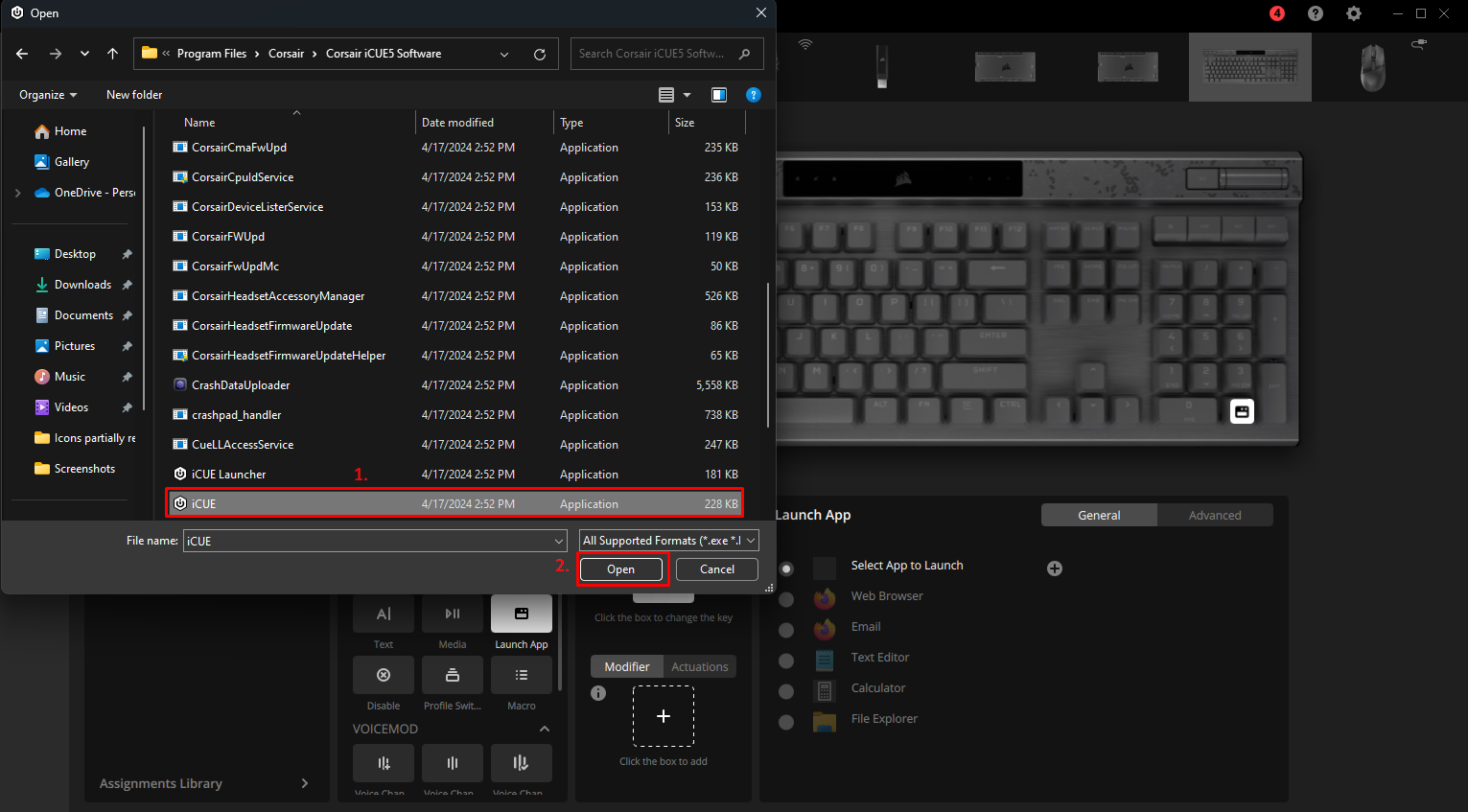Open iCUE notifications with red badge
1468x812 pixels.
tap(1276, 13)
